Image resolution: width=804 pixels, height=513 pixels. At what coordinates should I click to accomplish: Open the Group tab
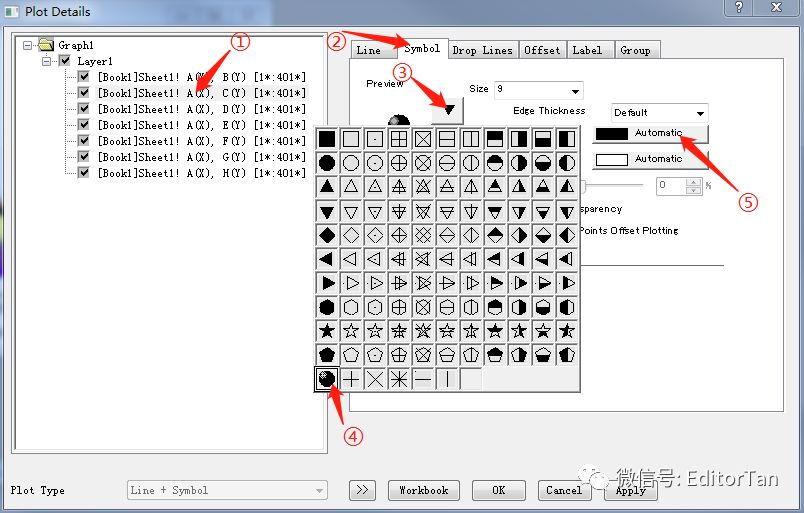[636, 50]
